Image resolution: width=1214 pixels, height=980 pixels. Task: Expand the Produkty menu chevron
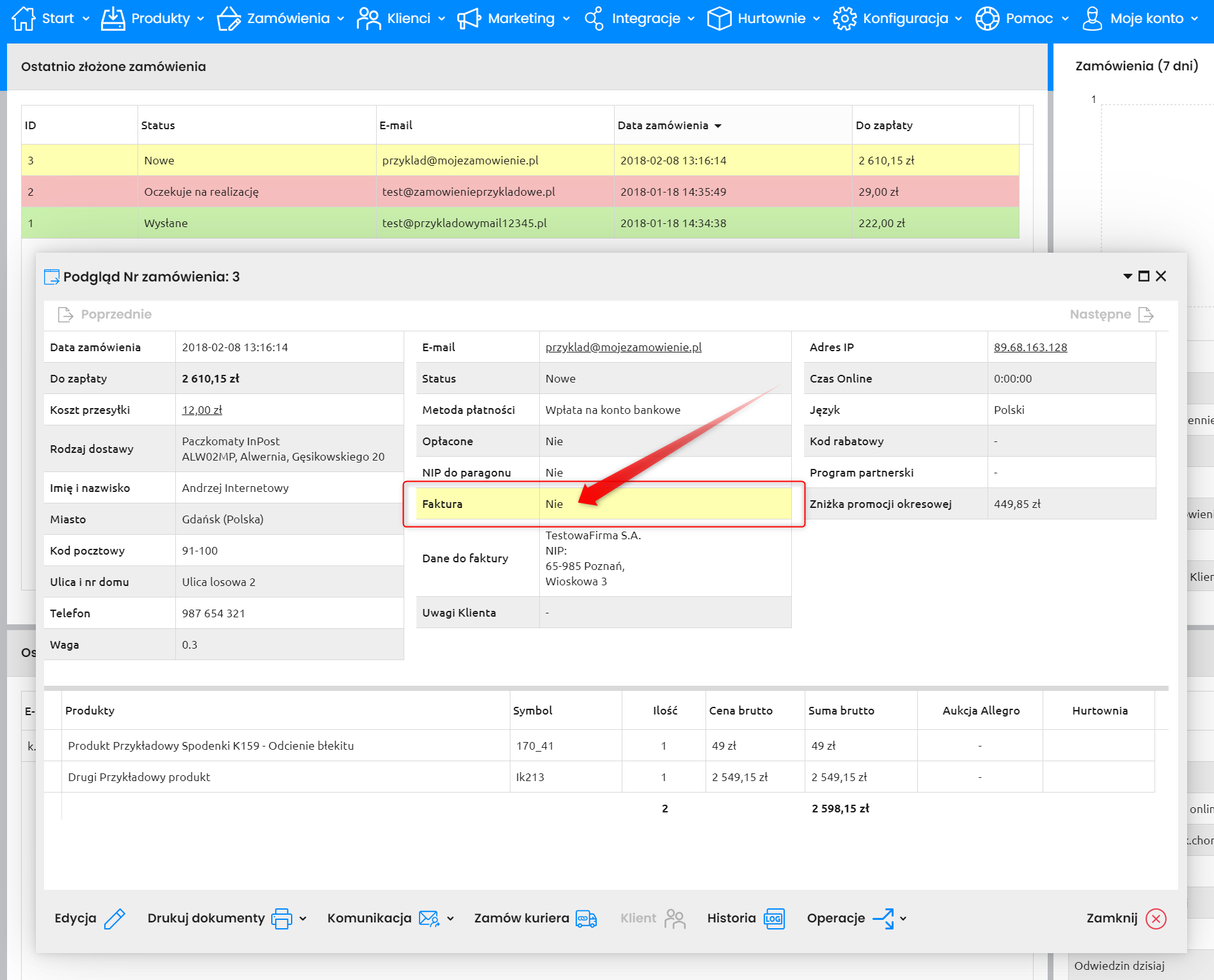point(200,19)
